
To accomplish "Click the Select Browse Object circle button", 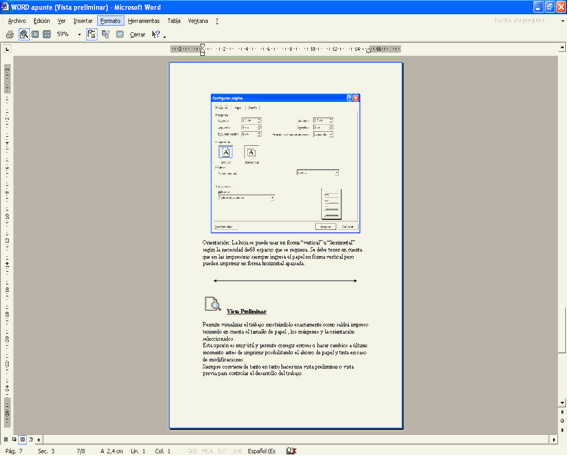I will tap(562, 421).
